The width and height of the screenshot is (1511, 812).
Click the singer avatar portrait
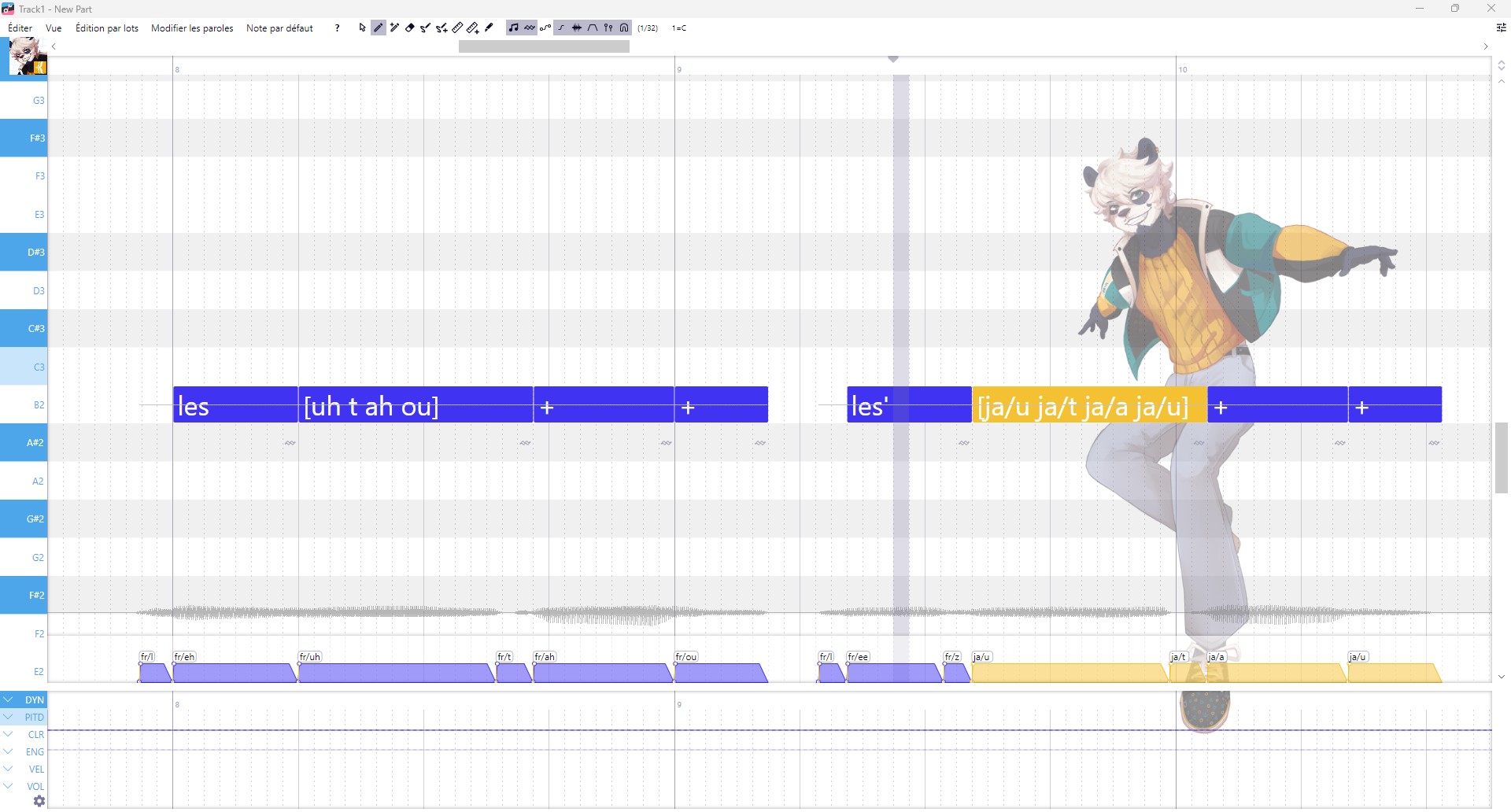coord(27,57)
